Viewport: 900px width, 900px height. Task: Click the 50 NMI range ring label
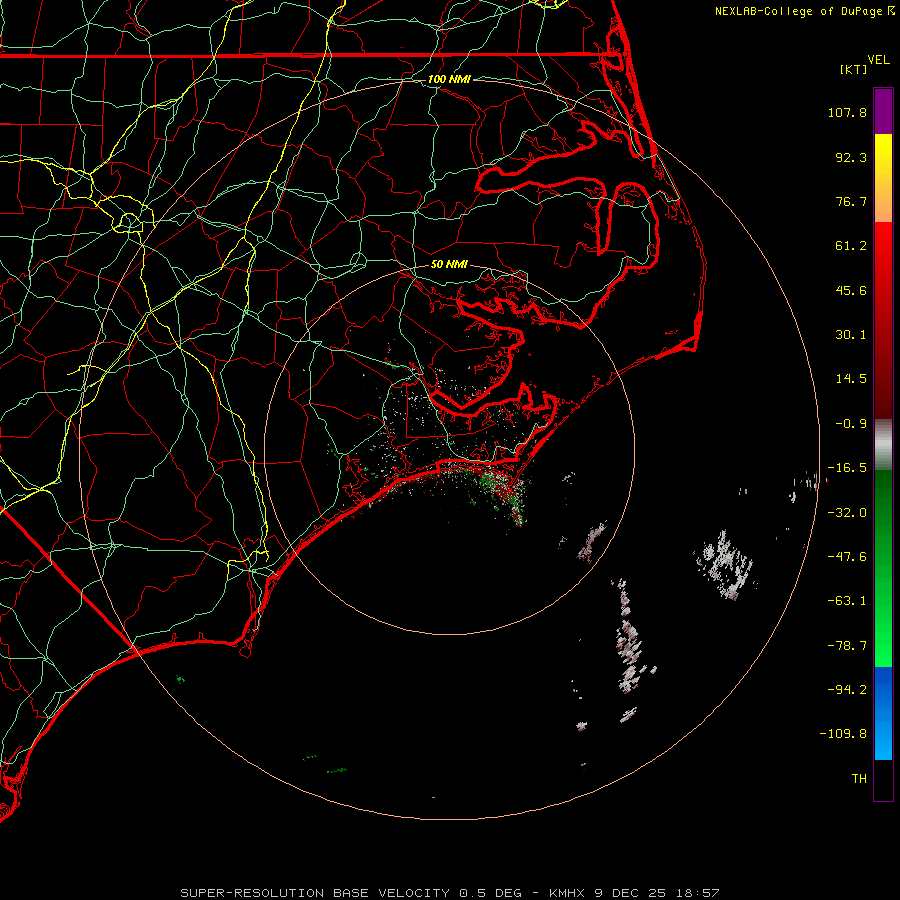(x=449, y=264)
